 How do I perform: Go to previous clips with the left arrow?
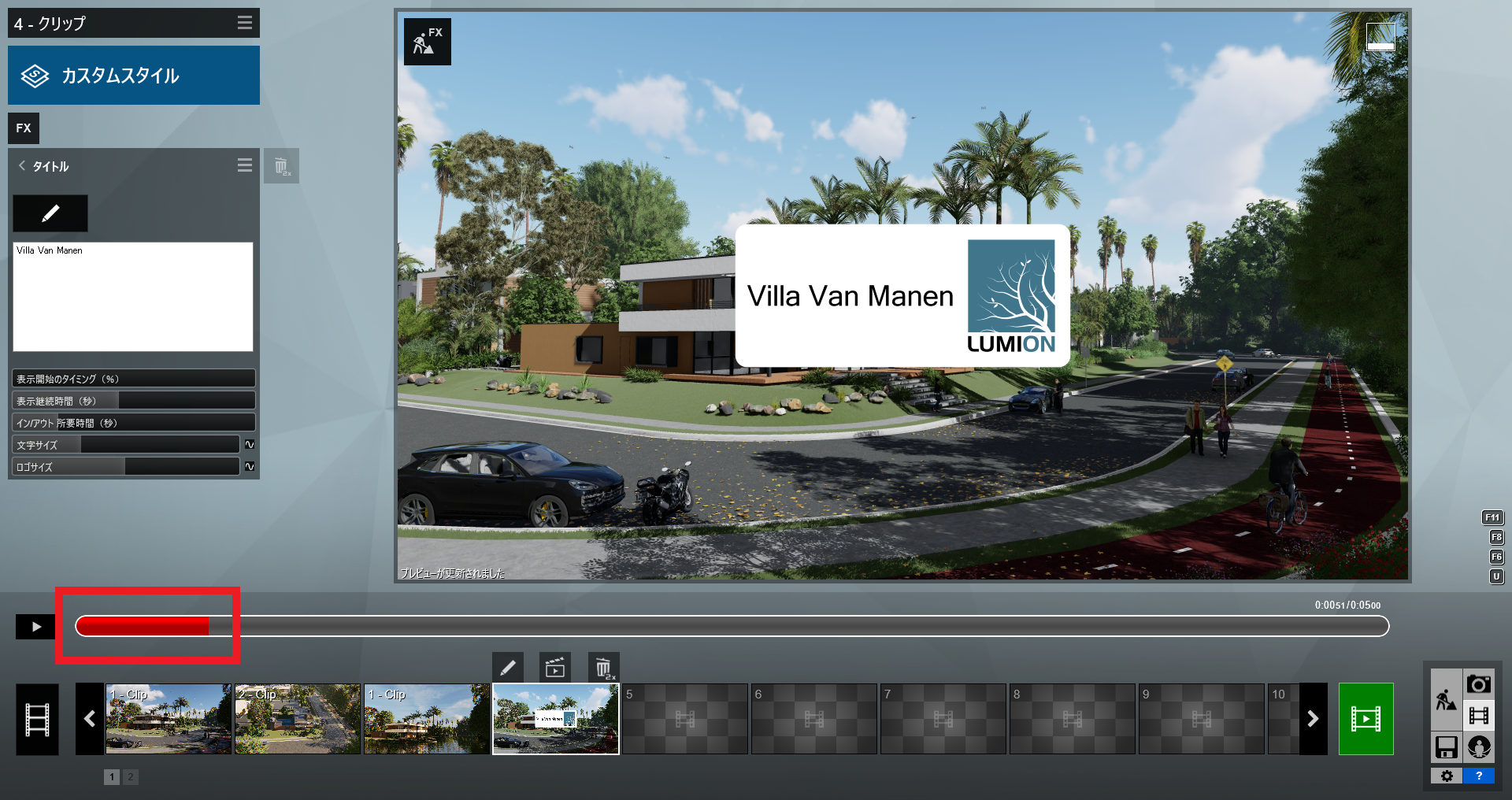click(90, 719)
